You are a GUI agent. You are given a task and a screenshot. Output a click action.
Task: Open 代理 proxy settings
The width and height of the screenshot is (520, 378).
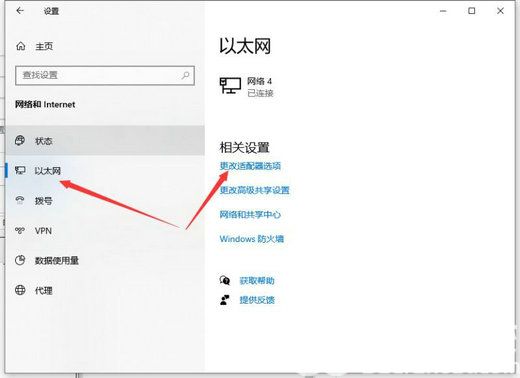105,290
